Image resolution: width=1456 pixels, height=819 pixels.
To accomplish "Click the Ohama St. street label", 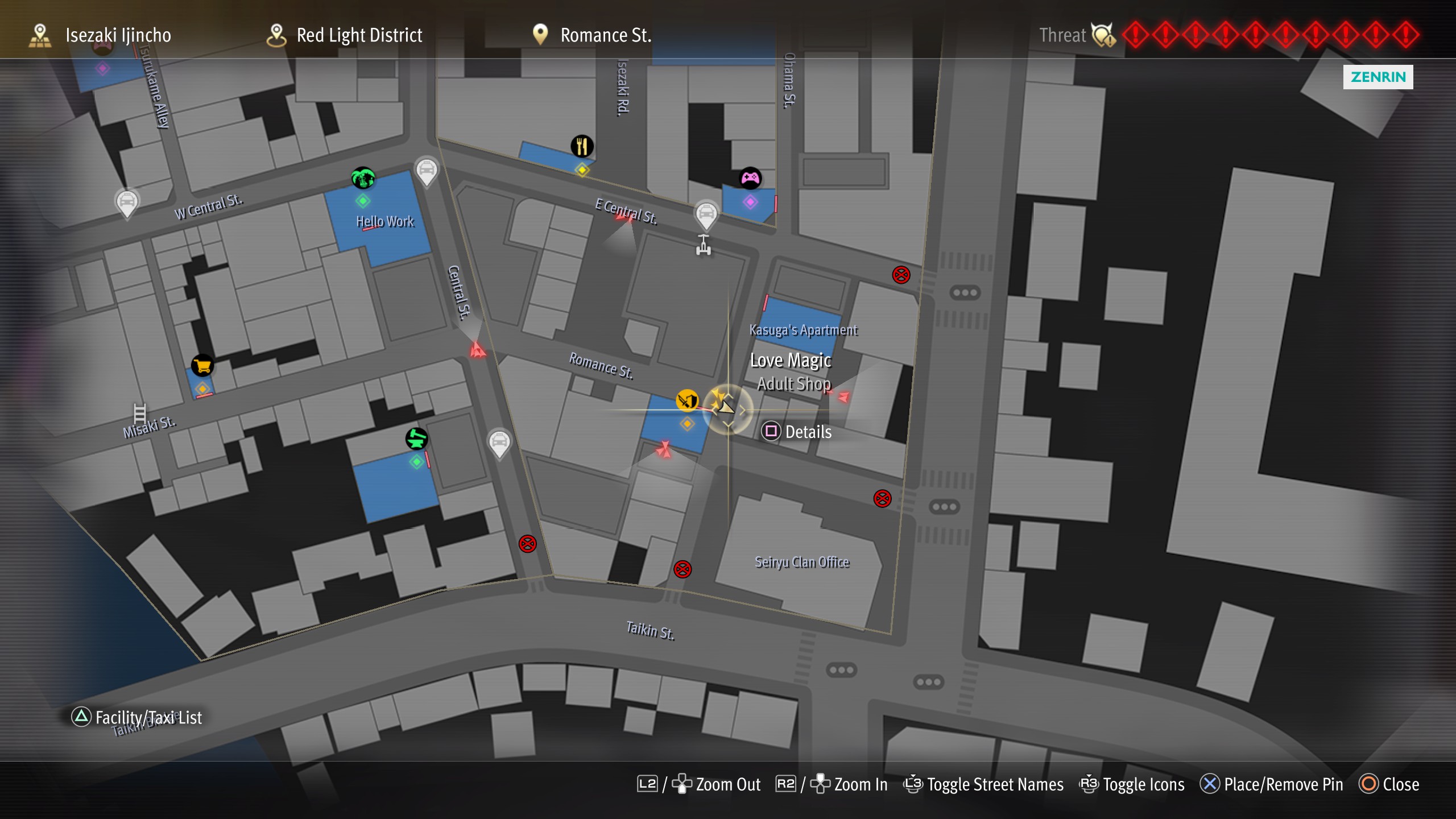I will (789, 80).
